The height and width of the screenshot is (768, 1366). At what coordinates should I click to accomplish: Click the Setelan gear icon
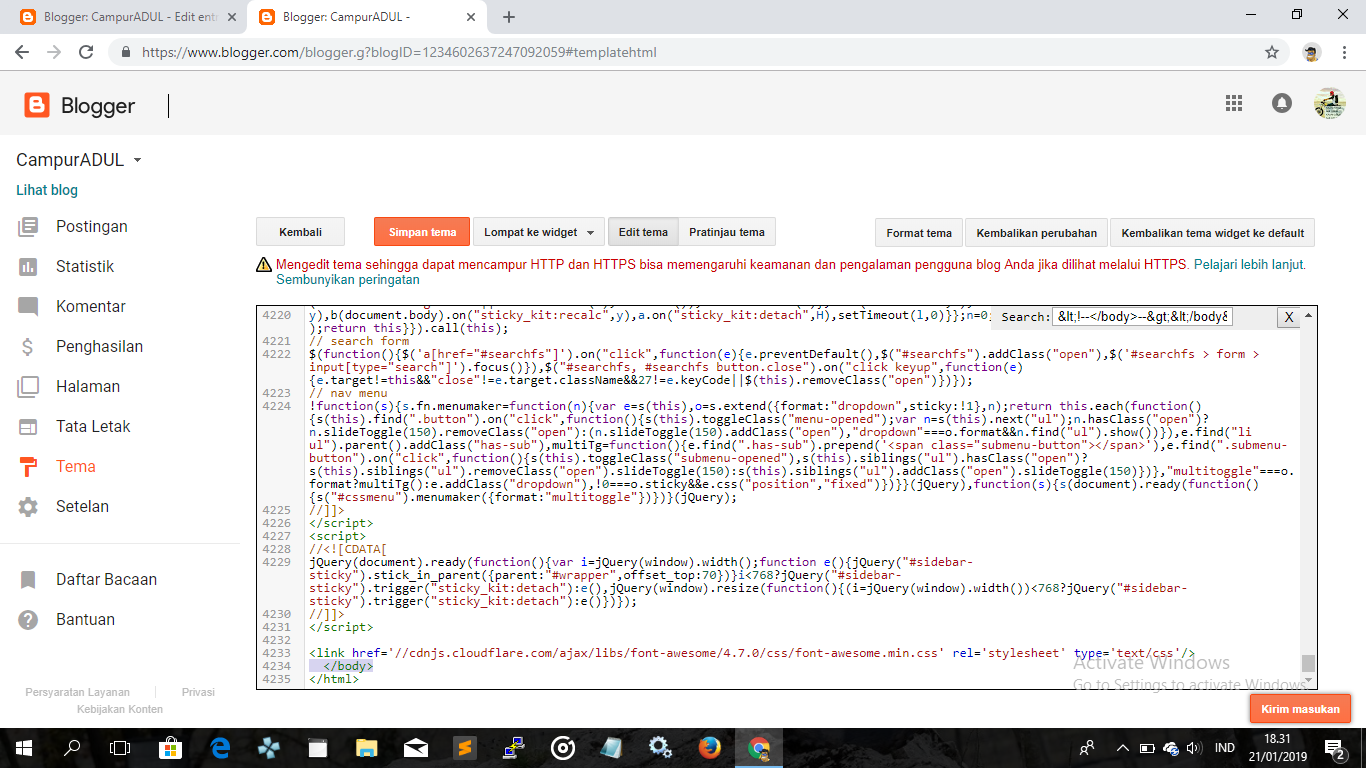(x=28, y=507)
